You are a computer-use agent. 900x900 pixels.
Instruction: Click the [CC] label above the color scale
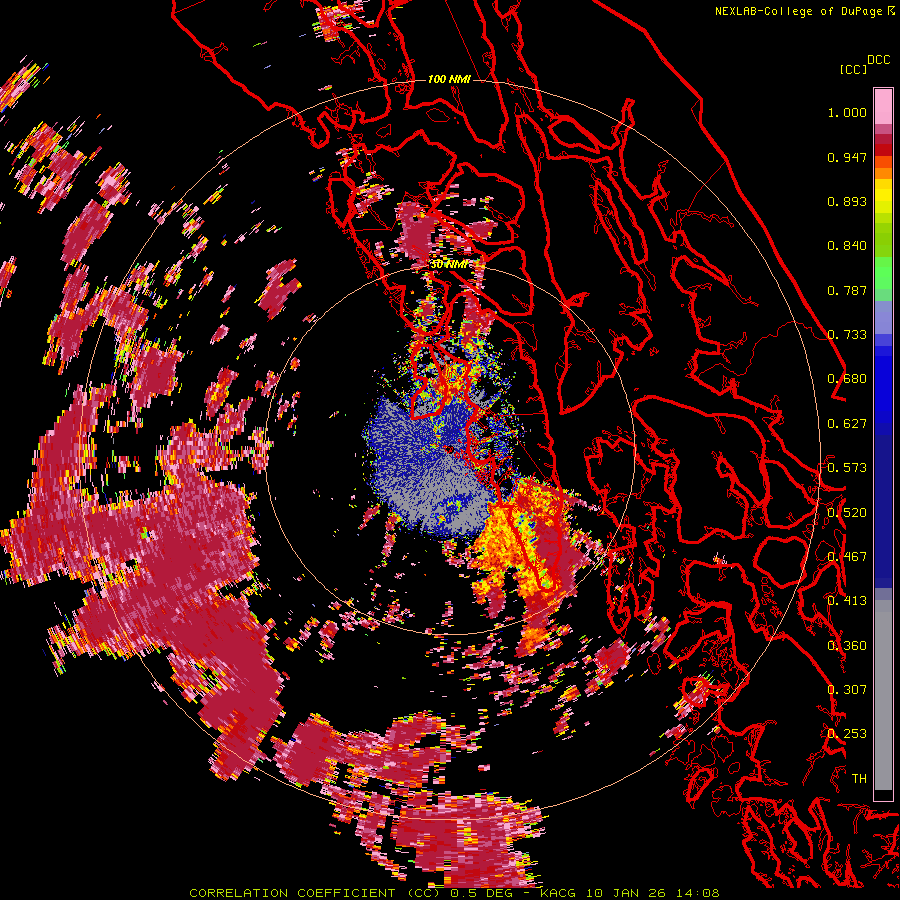pos(853,69)
